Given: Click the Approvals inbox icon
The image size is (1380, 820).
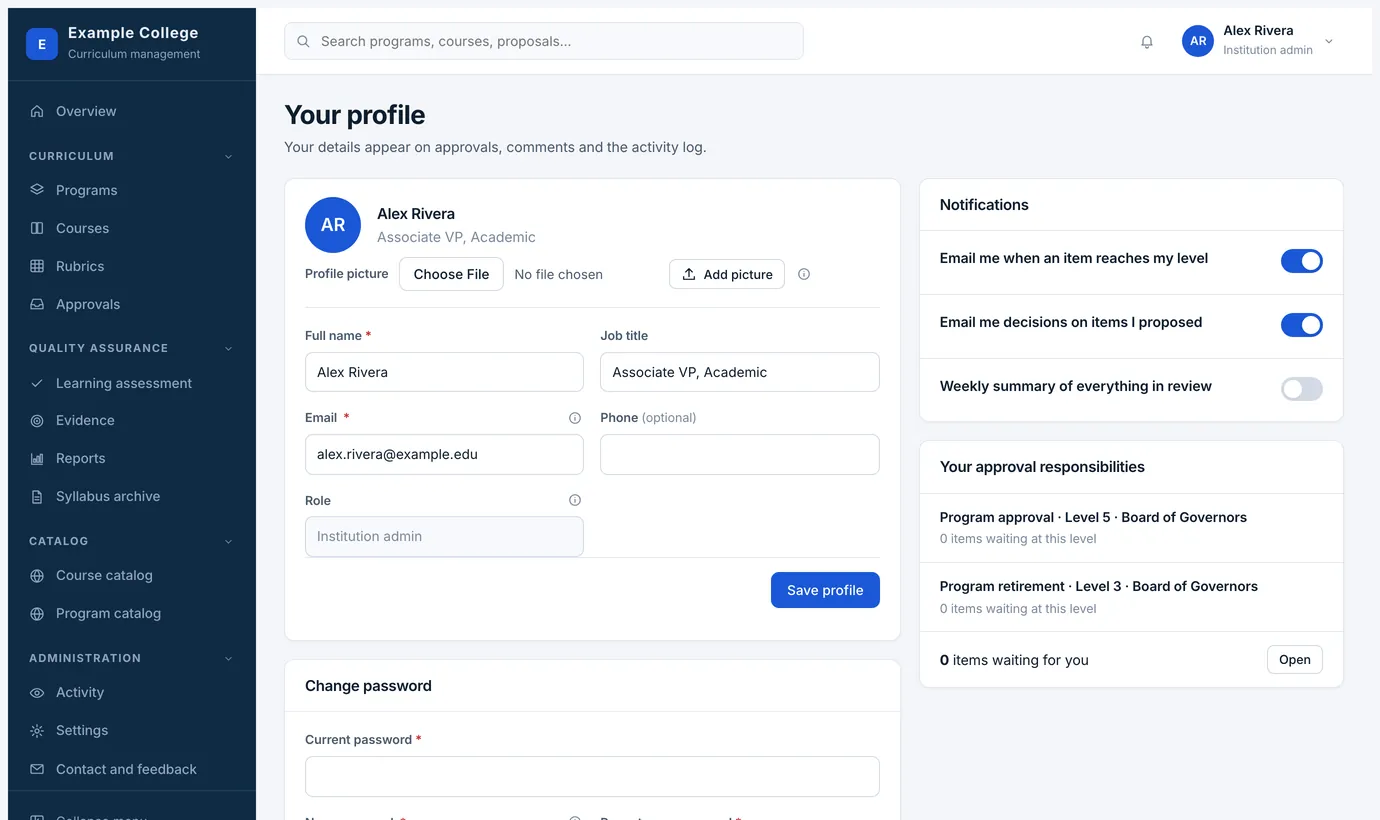Looking at the screenshot, I should tap(37, 304).
